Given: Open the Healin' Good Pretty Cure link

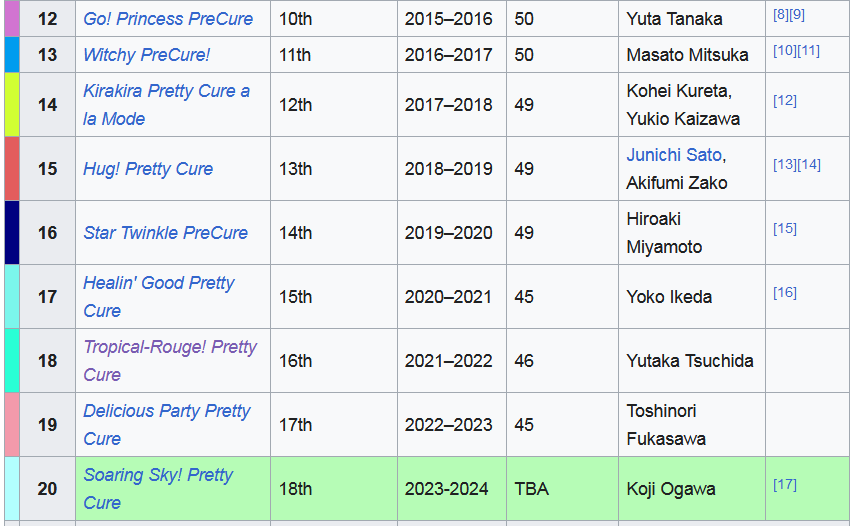Looking at the screenshot, I should click(158, 283).
